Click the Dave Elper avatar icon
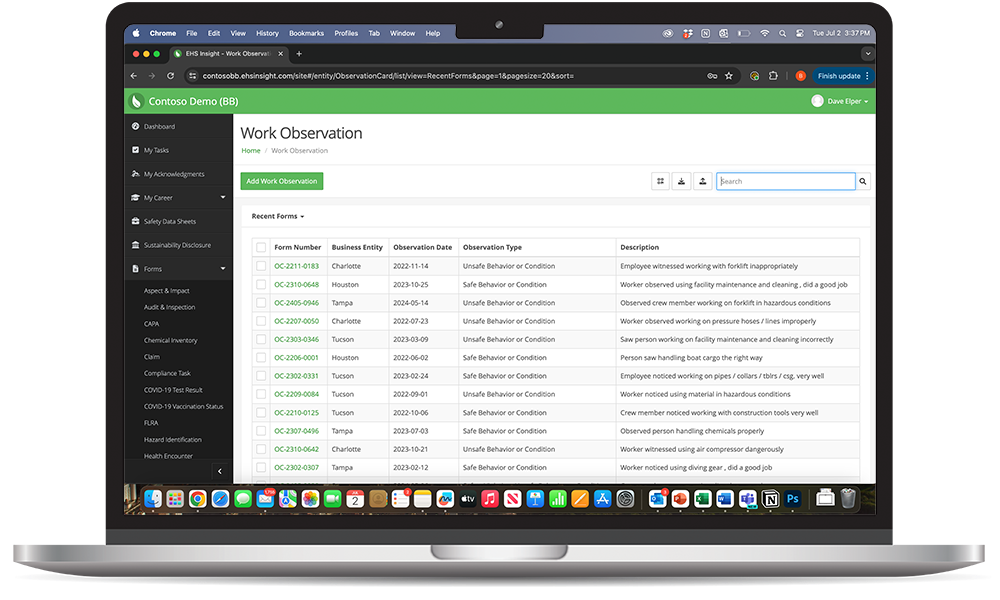Image resolution: width=1000 pixels, height=600 pixels. tap(817, 101)
